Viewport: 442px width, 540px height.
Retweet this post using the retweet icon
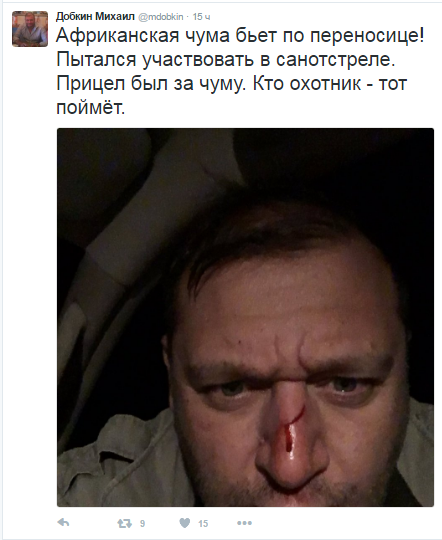tap(124, 523)
